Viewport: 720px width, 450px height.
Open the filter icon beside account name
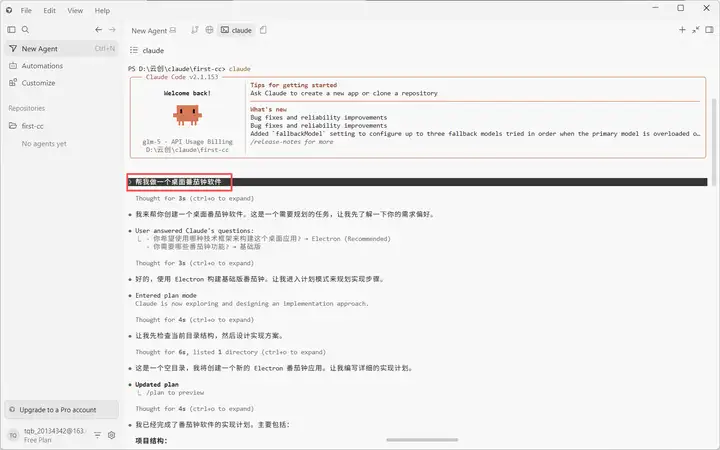pyautogui.click(x=97, y=435)
